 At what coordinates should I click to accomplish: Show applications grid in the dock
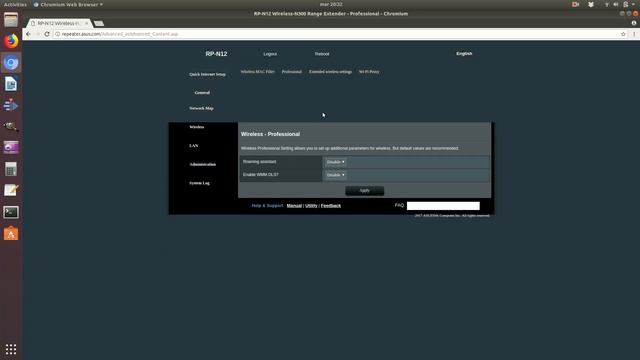(x=11, y=349)
